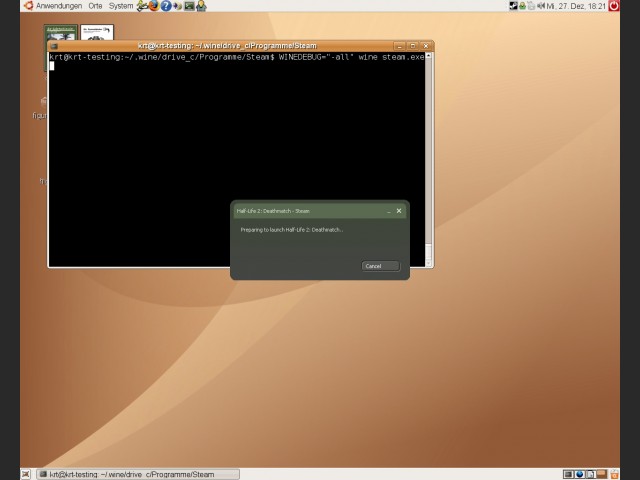Viewport: 640px width, 480px height.
Task: Switch to the second workspace with globe
Action: pyautogui.click(x=579, y=474)
